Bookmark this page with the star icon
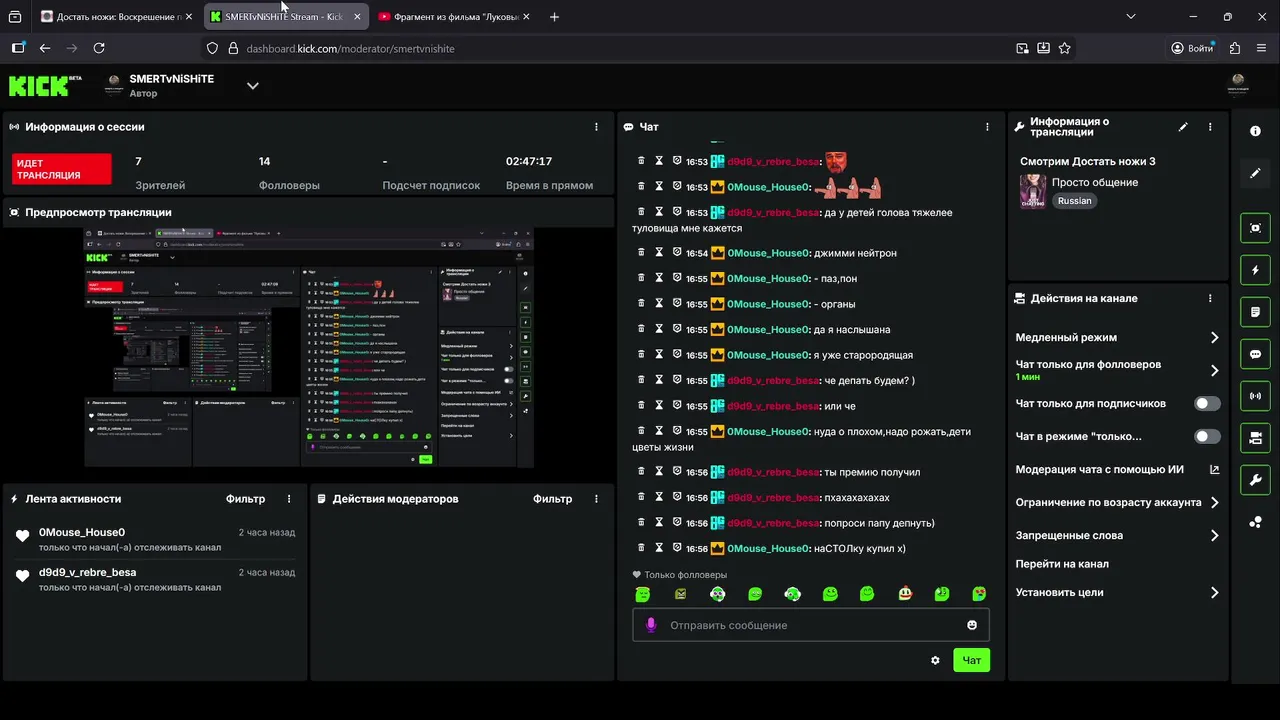The height and width of the screenshot is (720, 1280). coord(1065,48)
